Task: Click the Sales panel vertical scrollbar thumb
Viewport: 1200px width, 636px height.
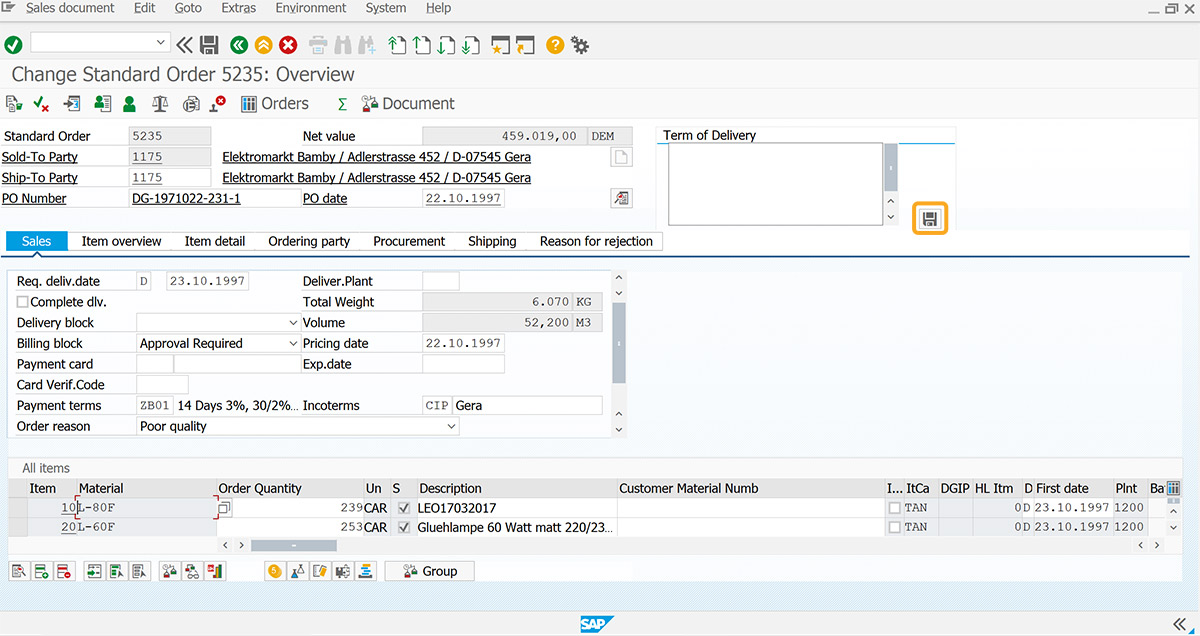Action: click(619, 342)
